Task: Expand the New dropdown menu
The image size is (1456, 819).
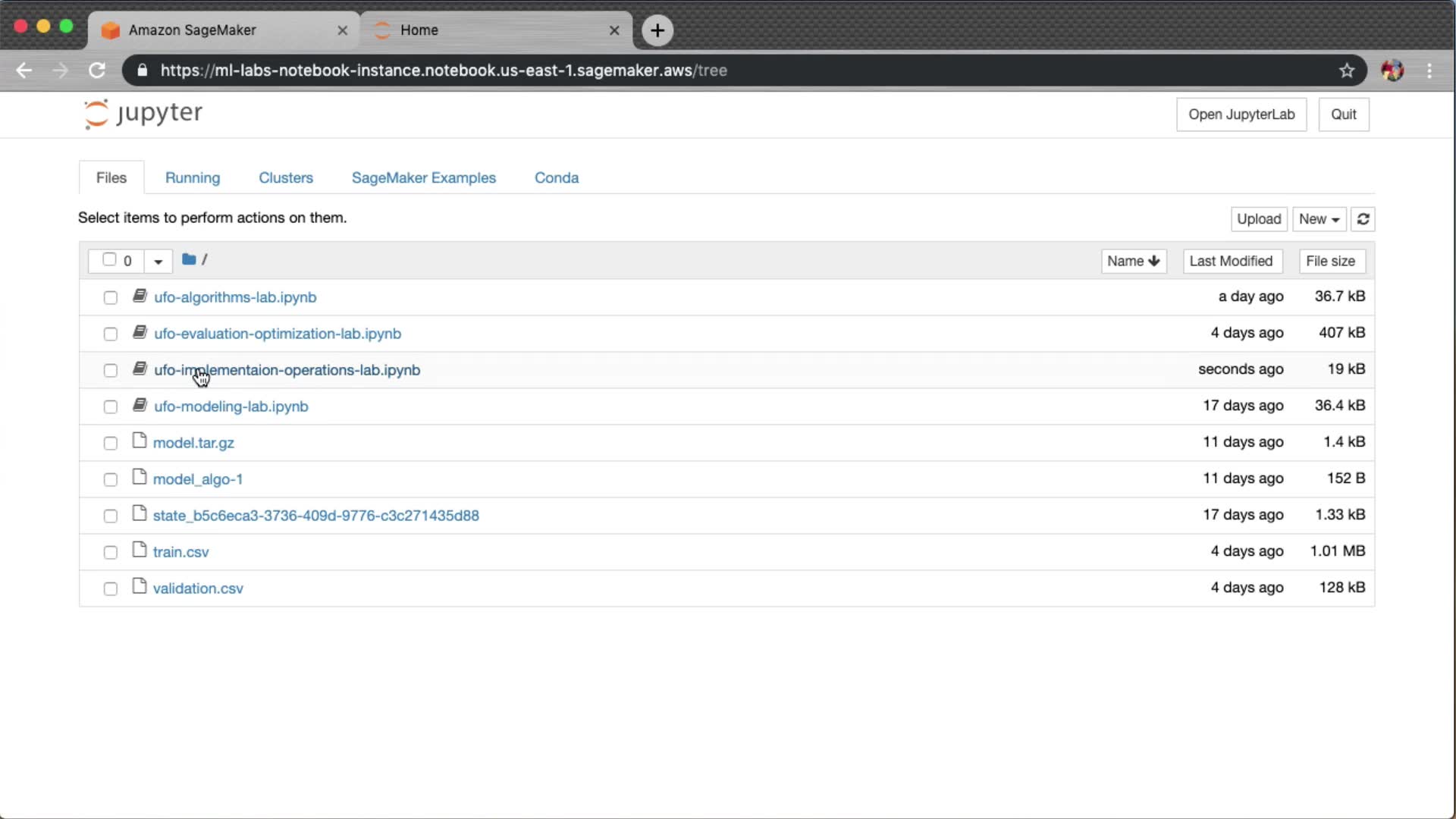Action: click(x=1319, y=219)
